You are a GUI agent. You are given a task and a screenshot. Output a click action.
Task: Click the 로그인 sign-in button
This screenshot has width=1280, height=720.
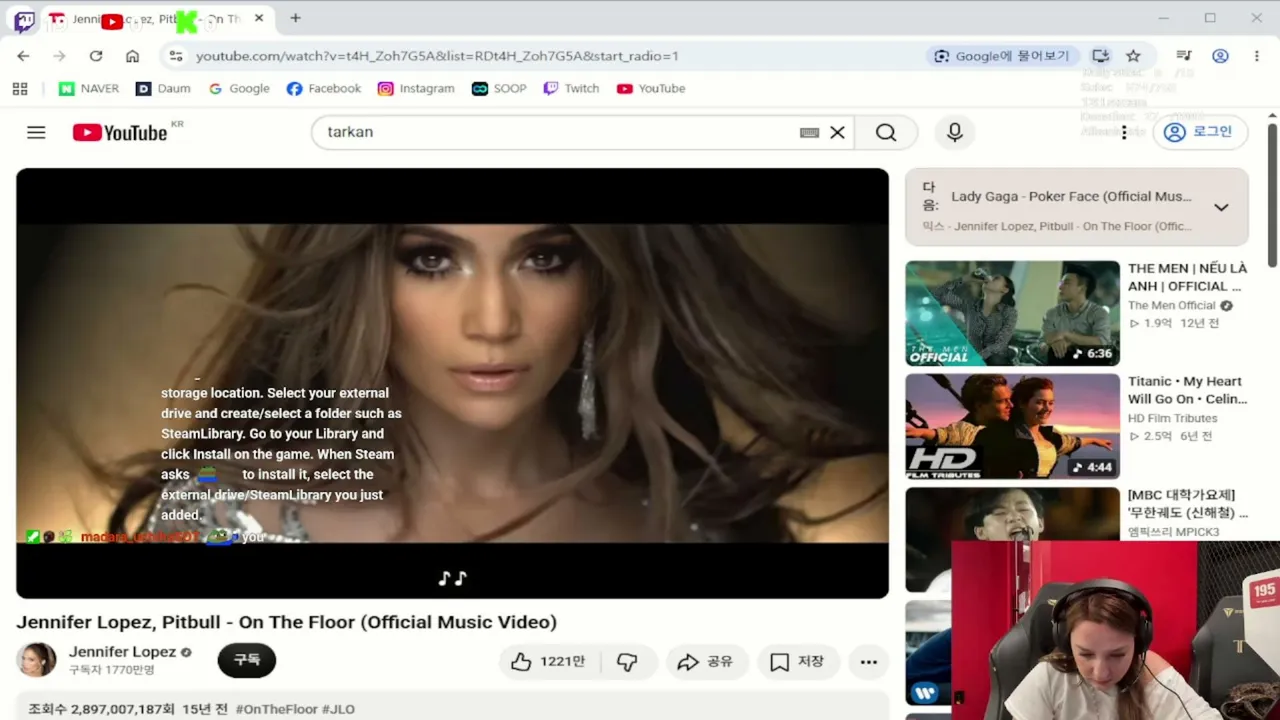coord(1200,132)
